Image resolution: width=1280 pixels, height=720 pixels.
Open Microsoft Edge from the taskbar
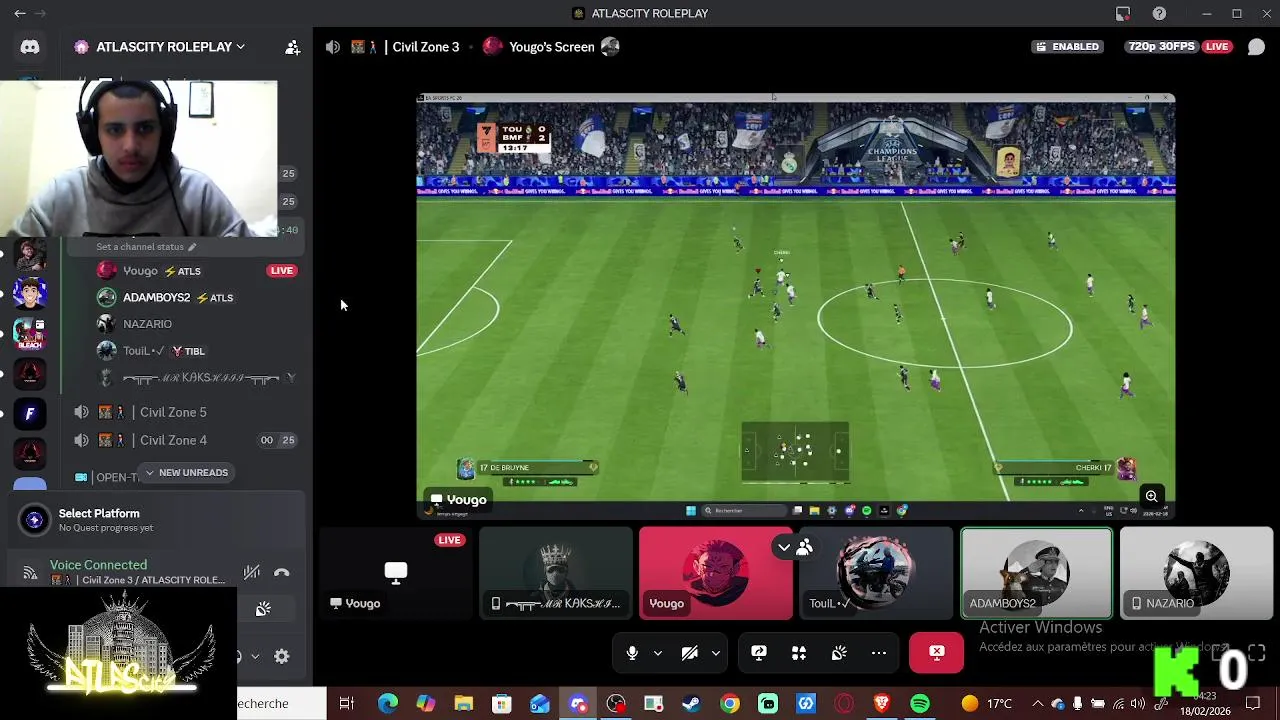coord(388,704)
